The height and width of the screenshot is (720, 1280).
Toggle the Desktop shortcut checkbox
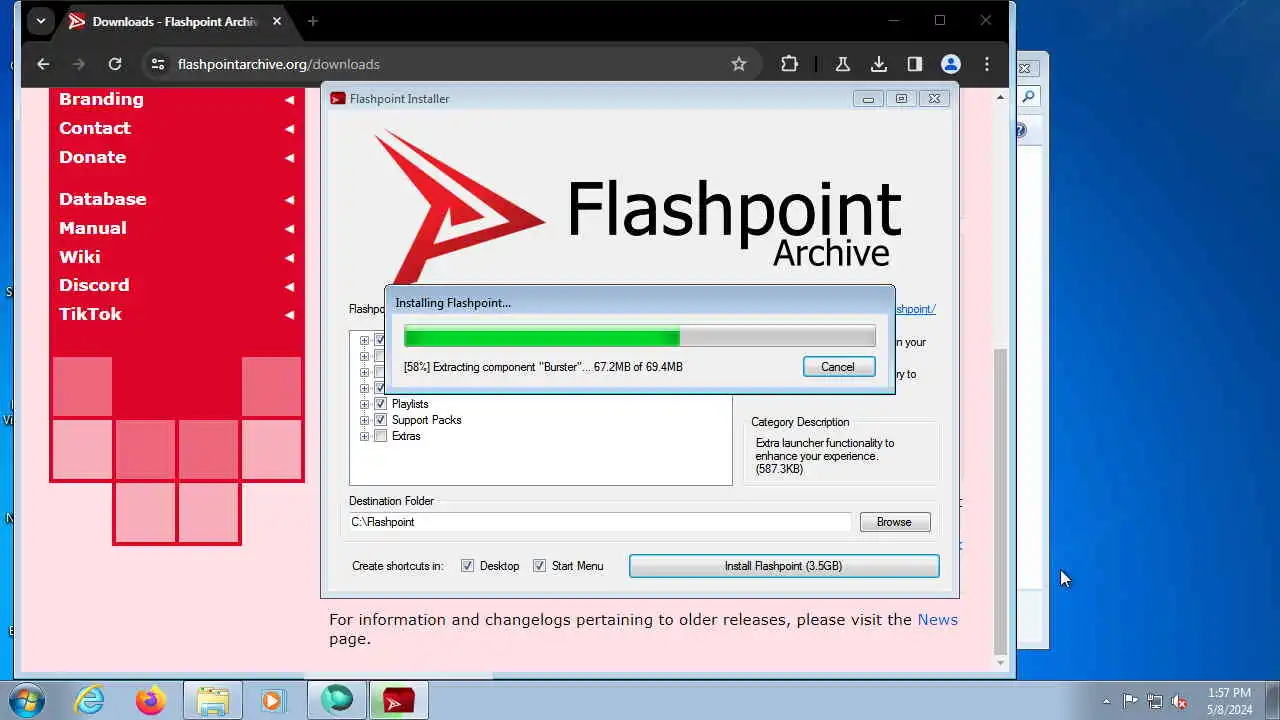coord(467,566)
